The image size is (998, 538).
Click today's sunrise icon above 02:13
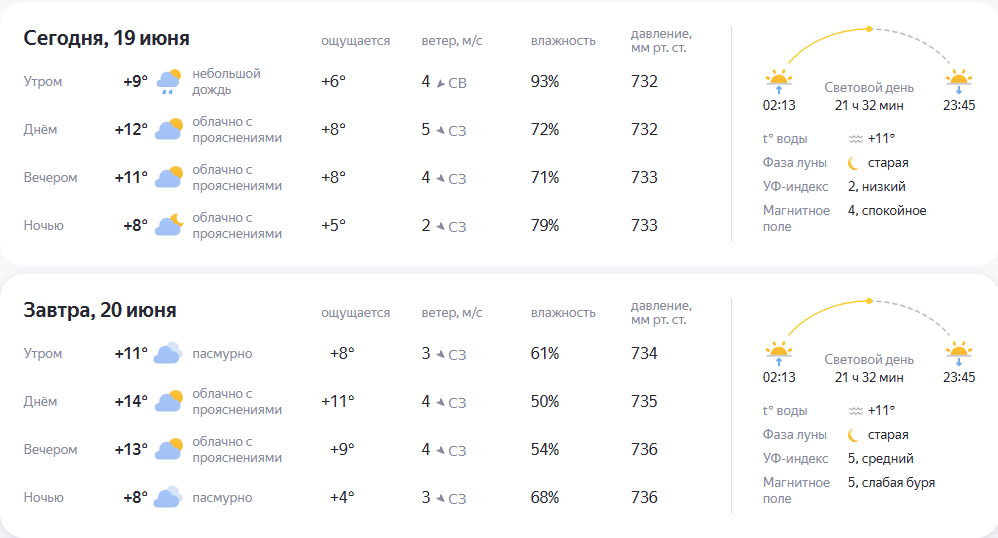pyautogui.click(x=779, y=81)
